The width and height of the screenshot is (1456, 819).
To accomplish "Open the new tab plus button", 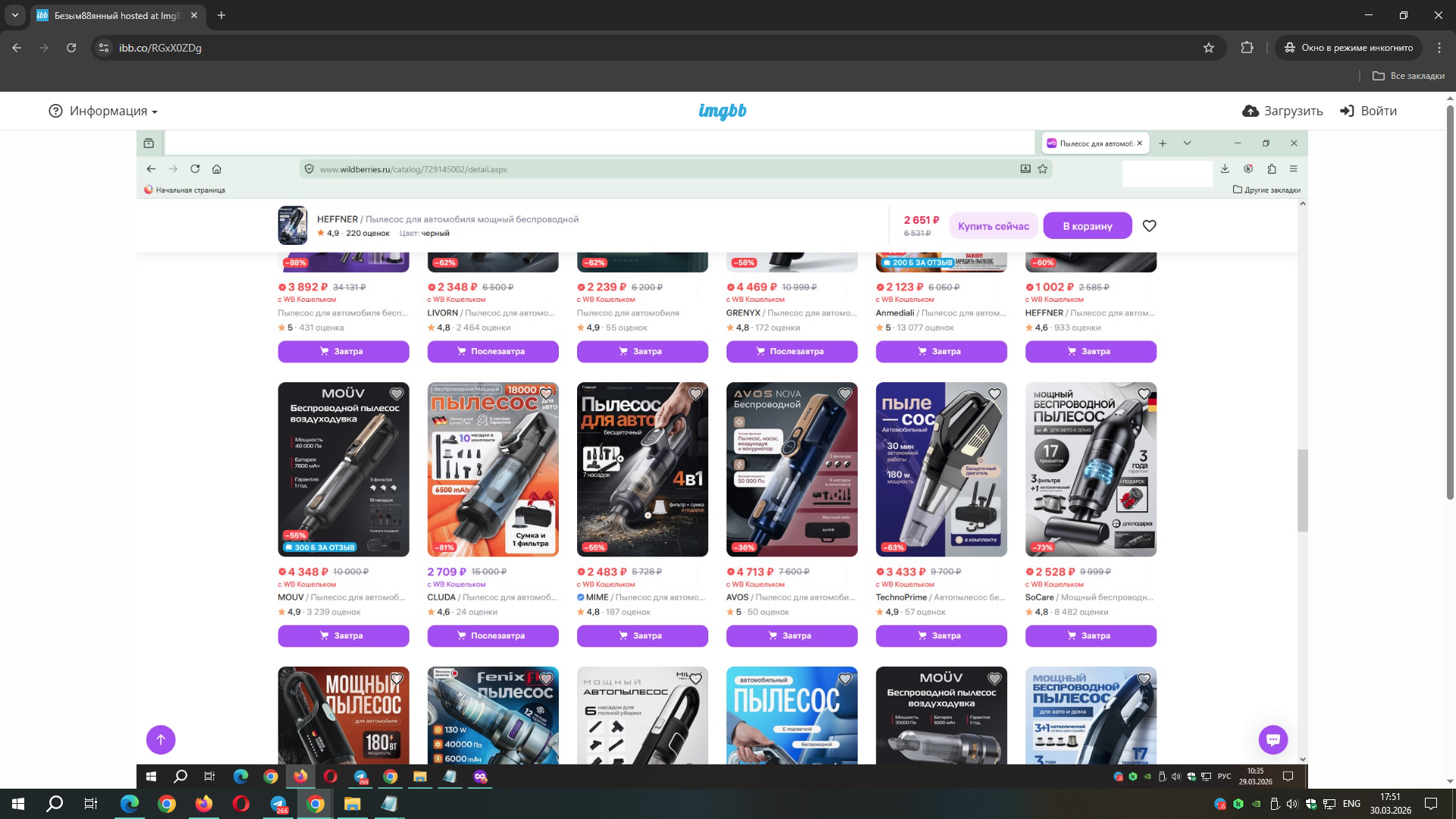I will (x=221, y=15).
